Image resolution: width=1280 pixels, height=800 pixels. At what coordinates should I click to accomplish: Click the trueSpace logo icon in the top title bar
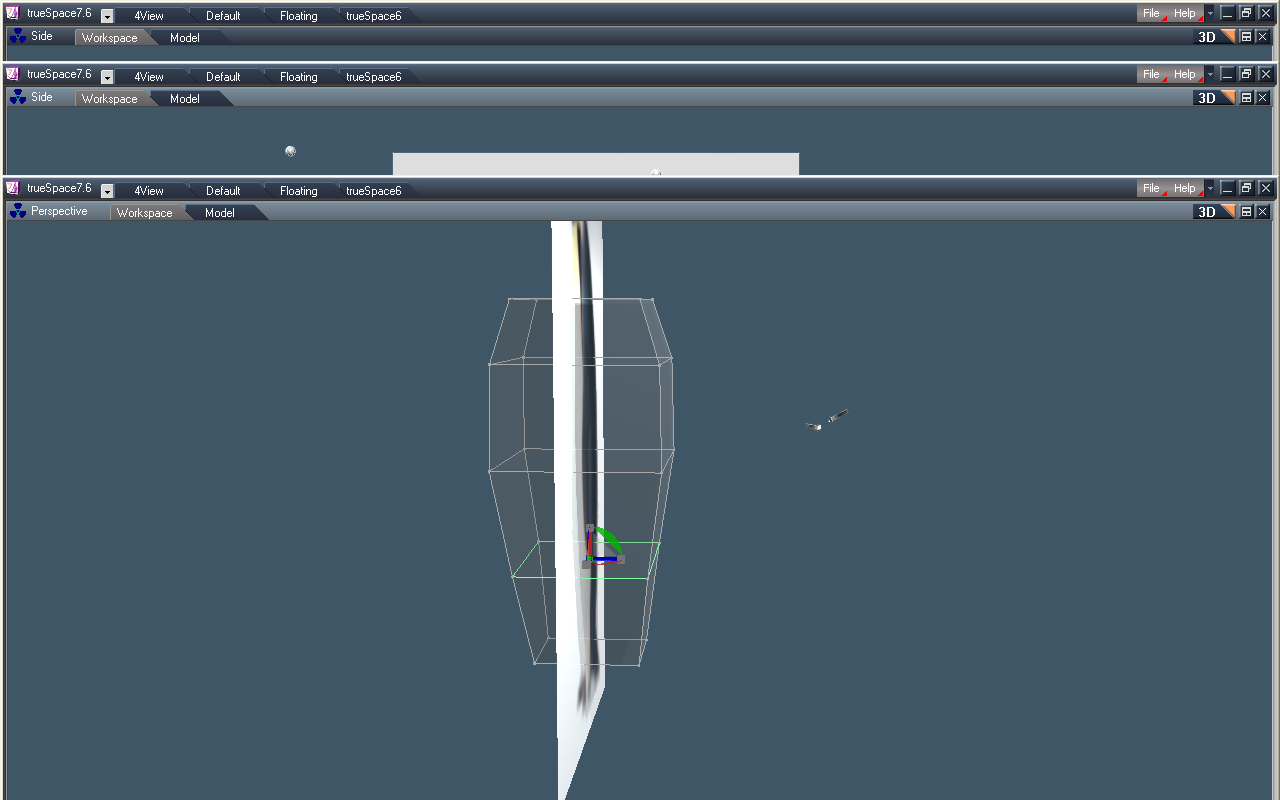click(11, 13)
